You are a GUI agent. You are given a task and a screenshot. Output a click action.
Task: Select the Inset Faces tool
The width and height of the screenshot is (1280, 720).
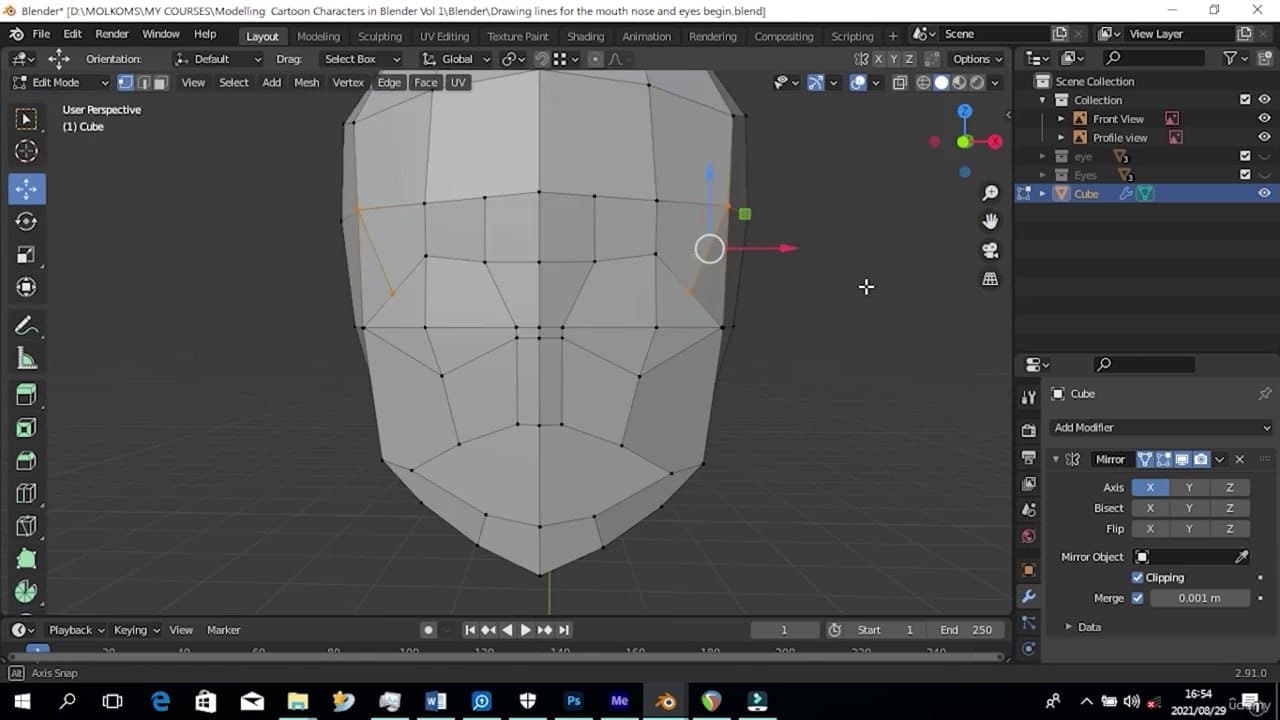[x=27, y=428]
